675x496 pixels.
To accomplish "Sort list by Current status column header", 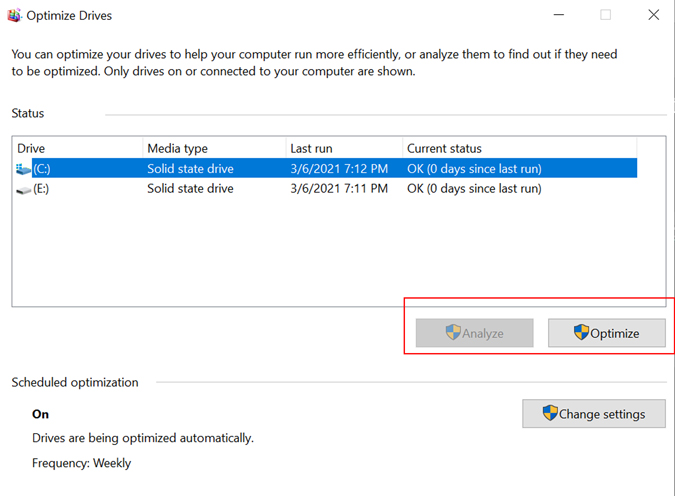I will click(x=520, y=149).
